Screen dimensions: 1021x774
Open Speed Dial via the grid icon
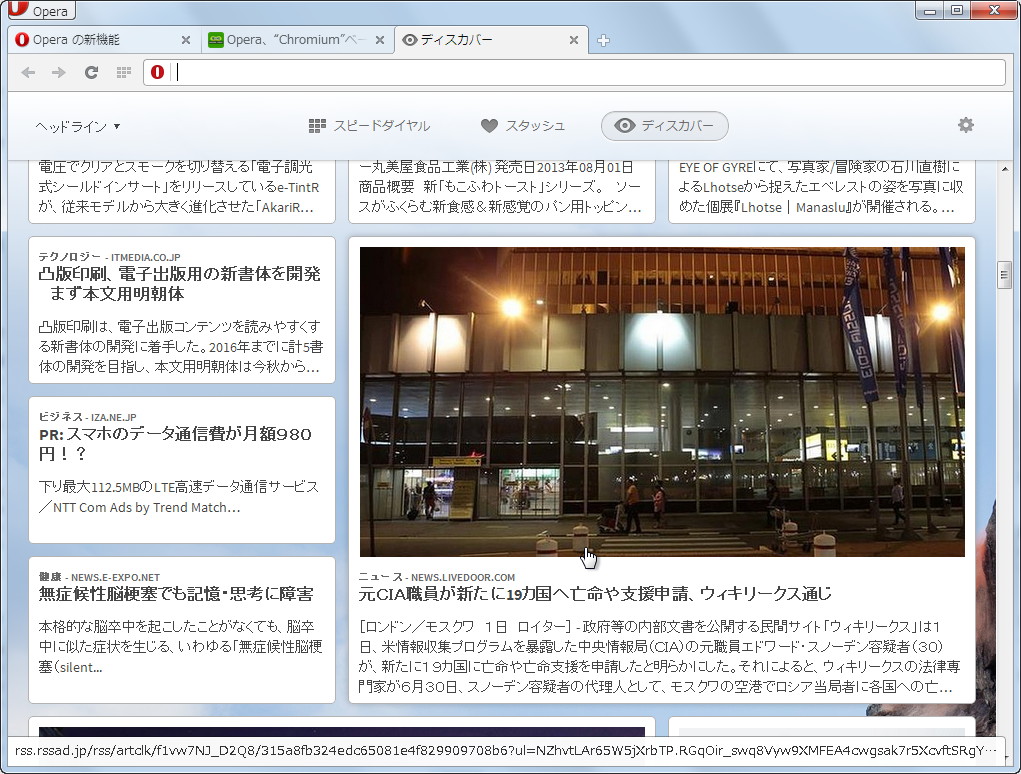tap(124, 72)
